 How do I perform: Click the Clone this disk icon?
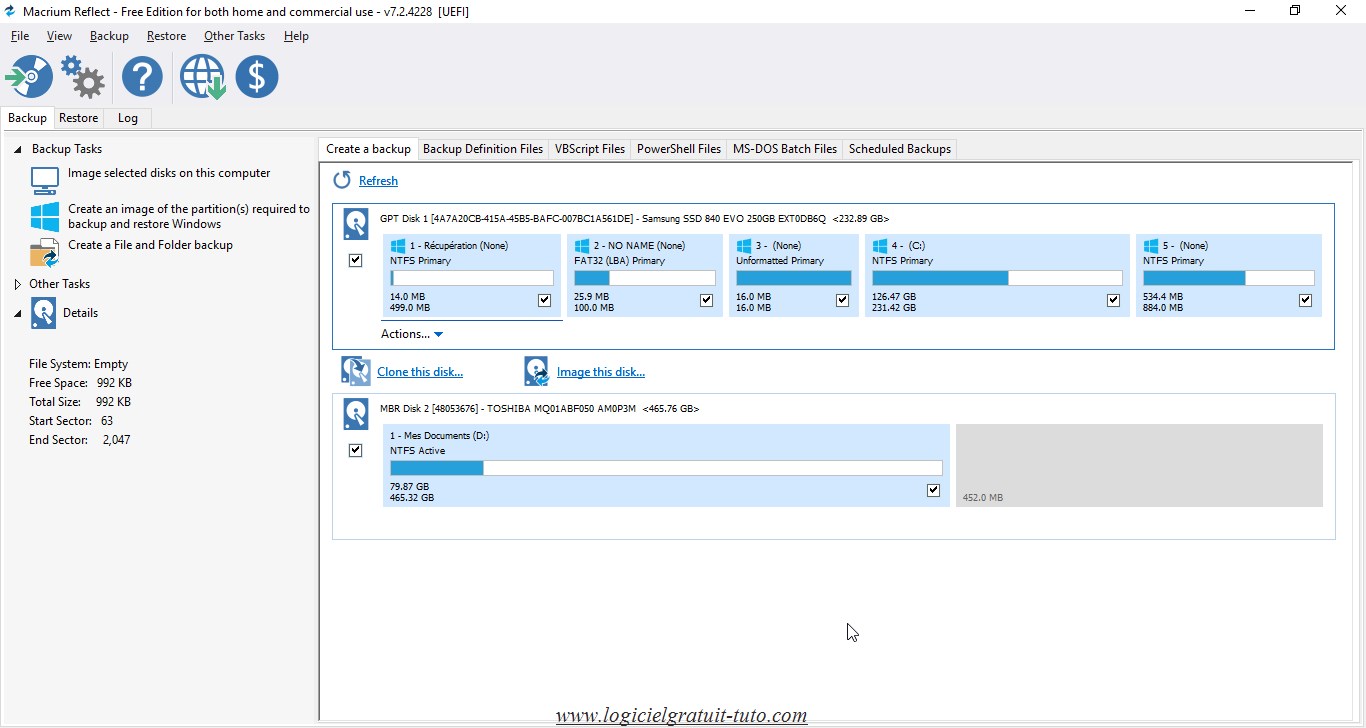(x=355, y=371)
